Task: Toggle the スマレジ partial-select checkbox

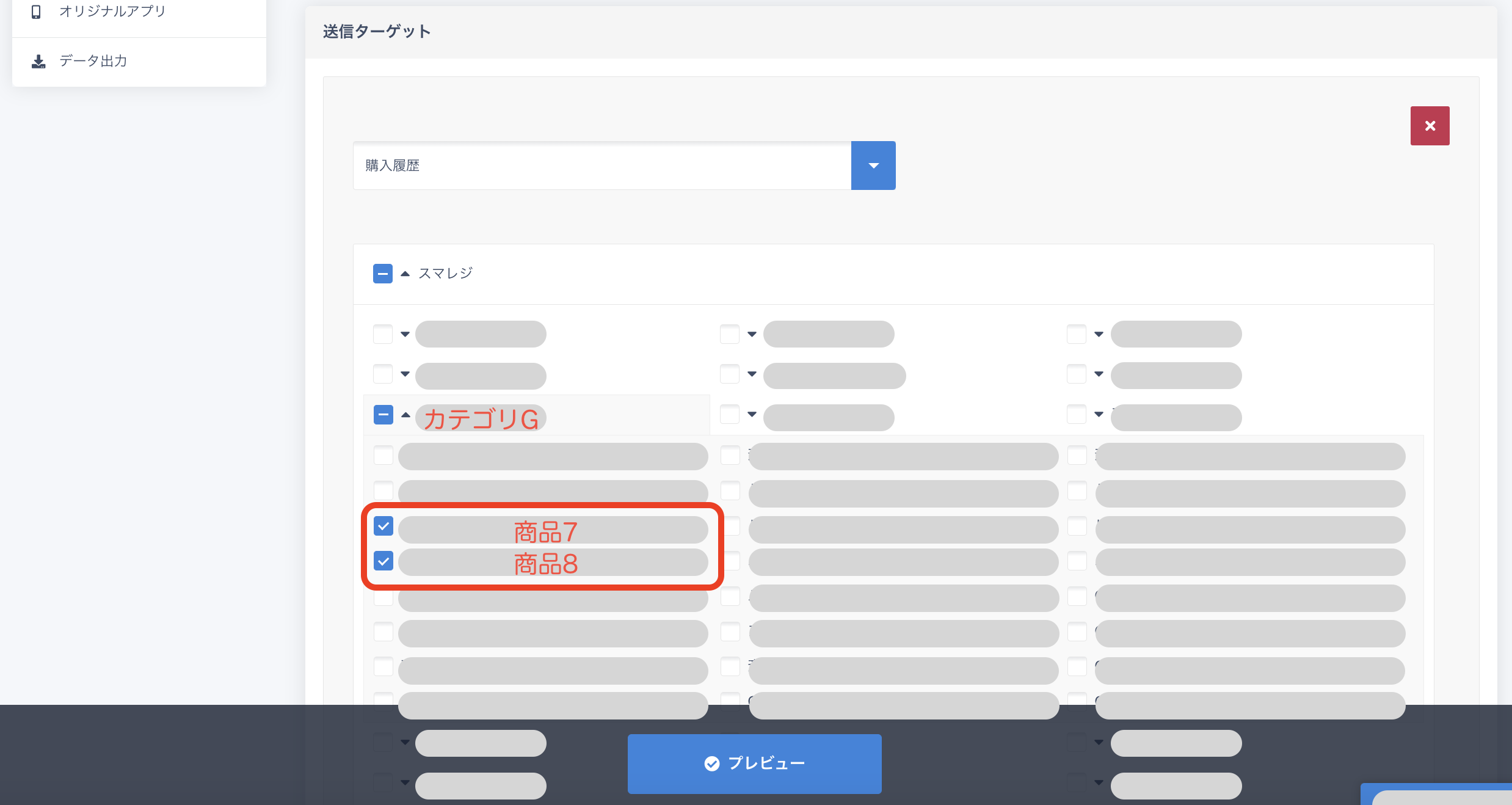Action: pyautogui.click(x=383, y=274)
